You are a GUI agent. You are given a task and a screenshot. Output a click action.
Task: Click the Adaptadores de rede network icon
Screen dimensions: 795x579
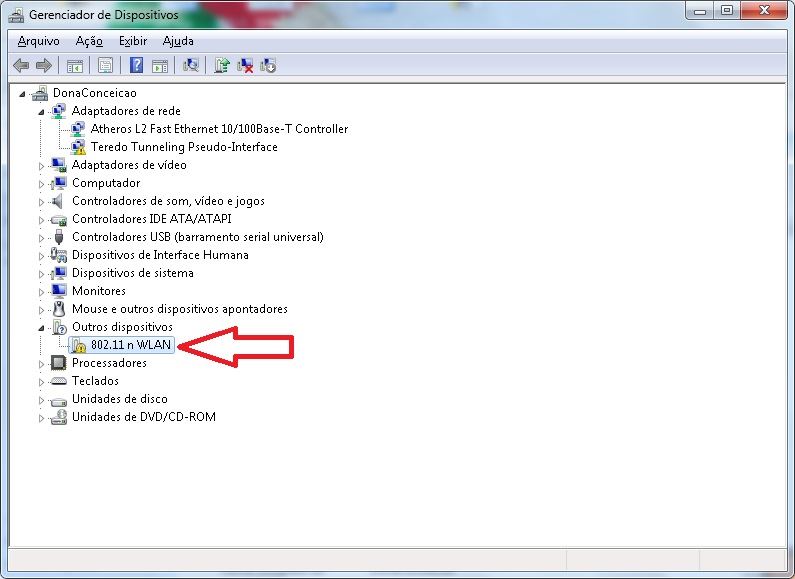point(59,111)
